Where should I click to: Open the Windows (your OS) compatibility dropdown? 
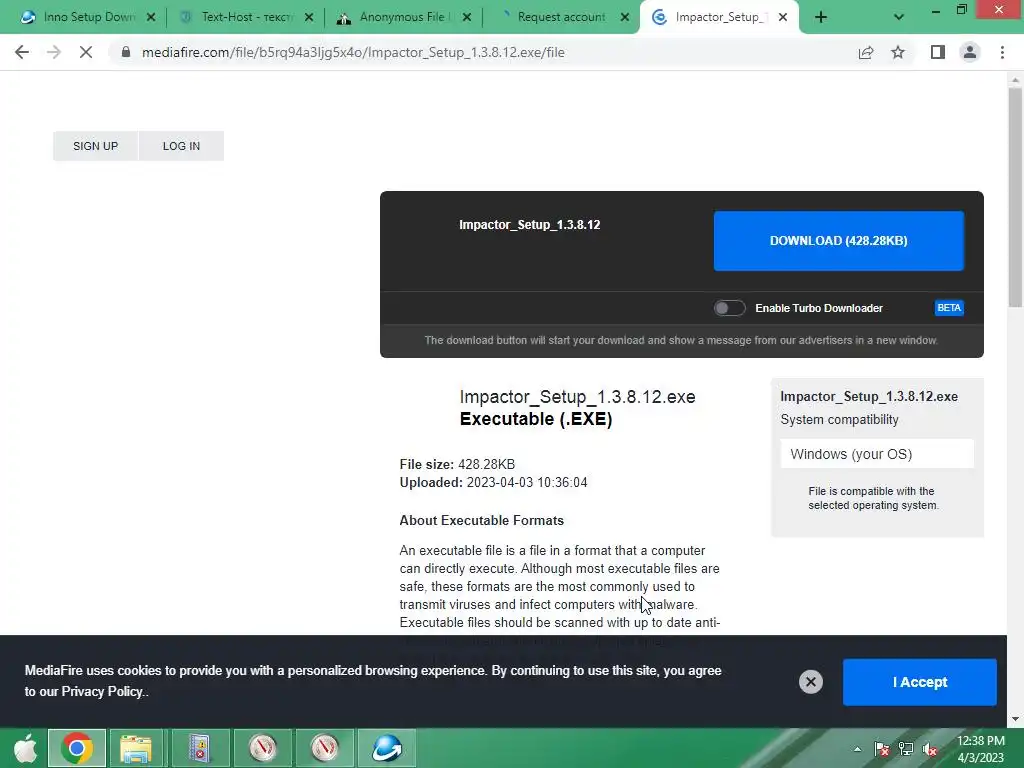(877, 454)
